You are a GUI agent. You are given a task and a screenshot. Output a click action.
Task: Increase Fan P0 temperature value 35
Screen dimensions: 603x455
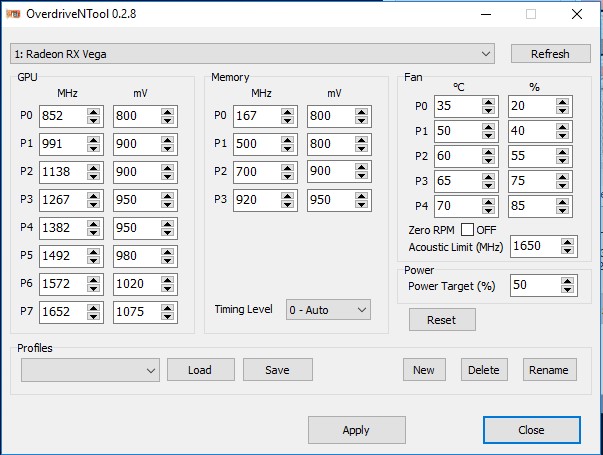[x=488, y=102]
